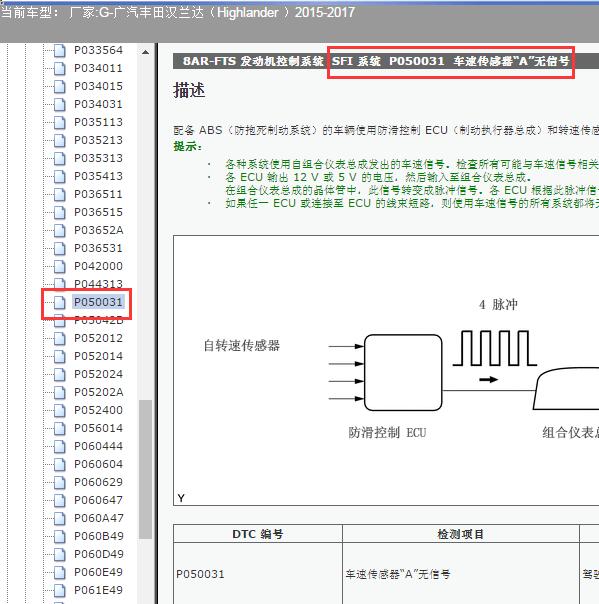Open DTC entry P034011
The width and height of the screenshot is (599, 604).
(x=98, y=68)
